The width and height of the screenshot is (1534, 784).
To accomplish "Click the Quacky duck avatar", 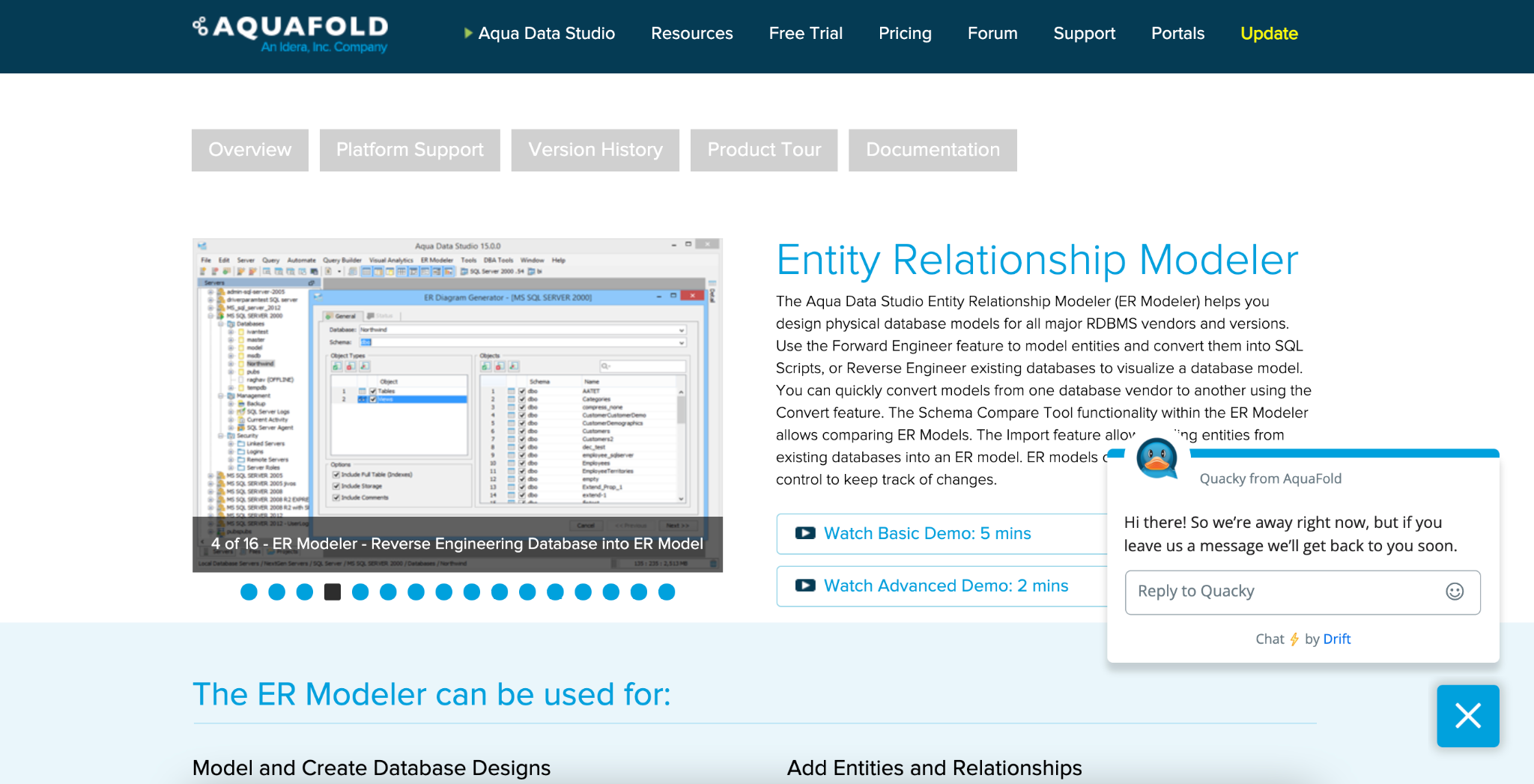I will coord(1156,458).
